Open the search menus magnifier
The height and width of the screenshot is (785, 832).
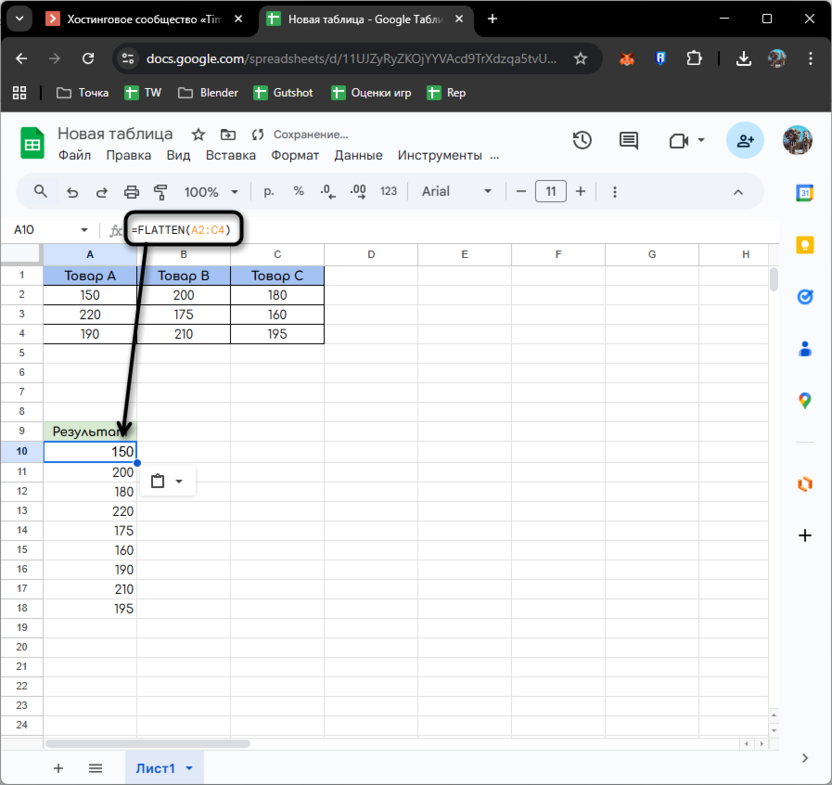pos(40,192)
